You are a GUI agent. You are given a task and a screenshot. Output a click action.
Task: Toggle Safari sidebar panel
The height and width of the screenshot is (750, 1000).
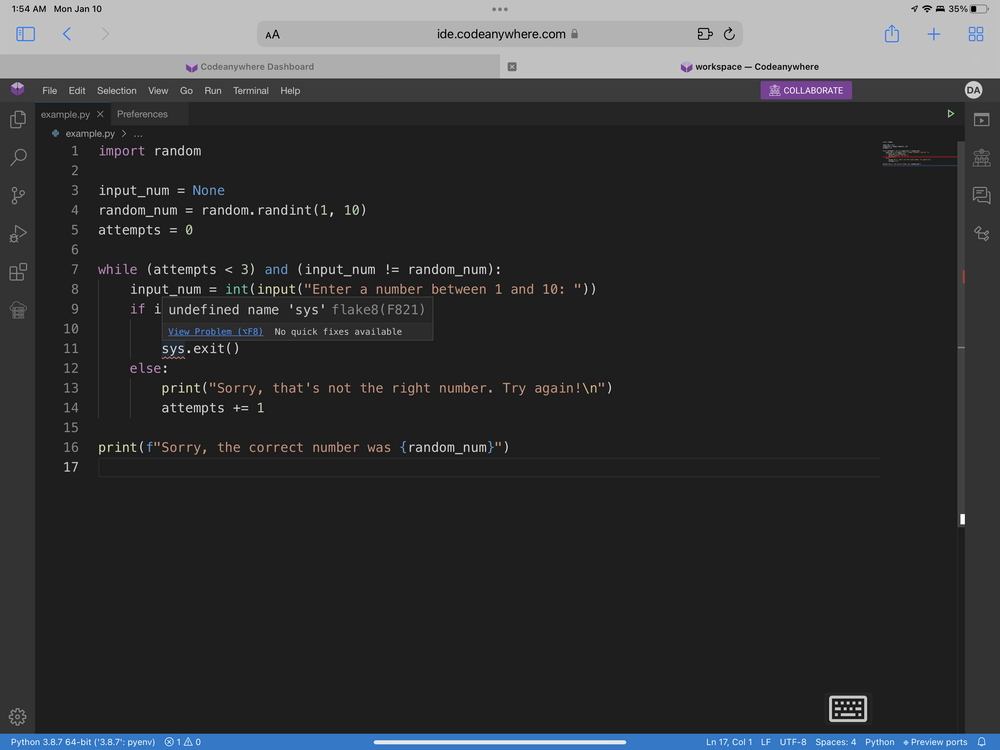coord(26,34)
